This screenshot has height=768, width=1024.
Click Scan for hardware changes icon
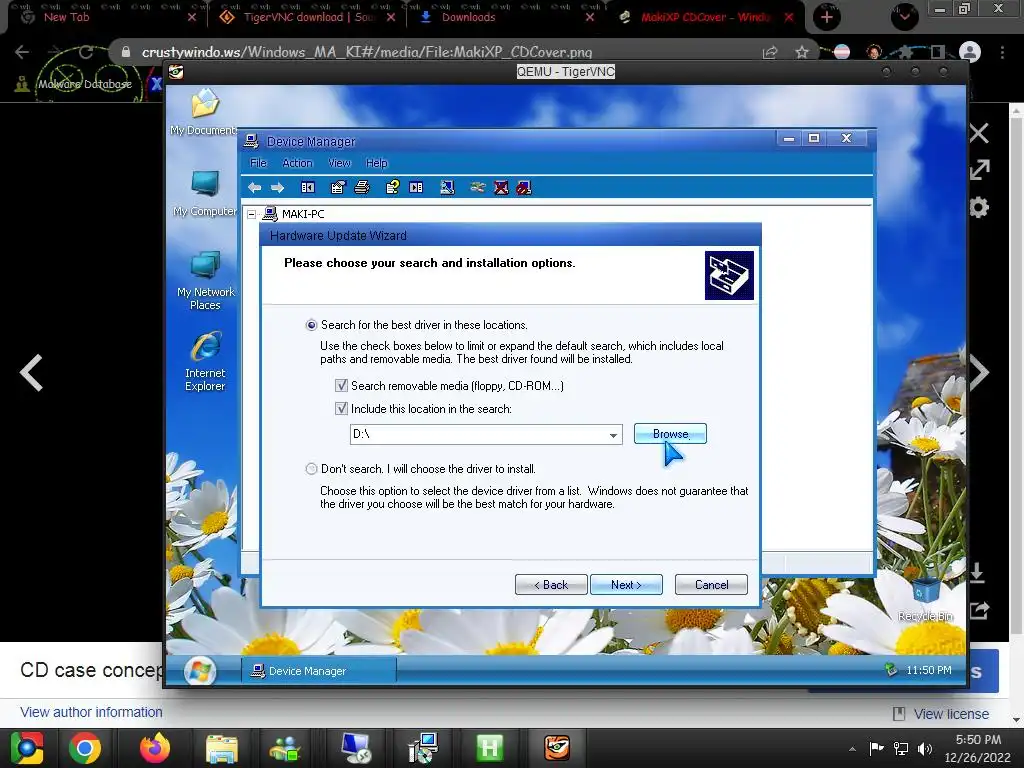coord(447,188)
